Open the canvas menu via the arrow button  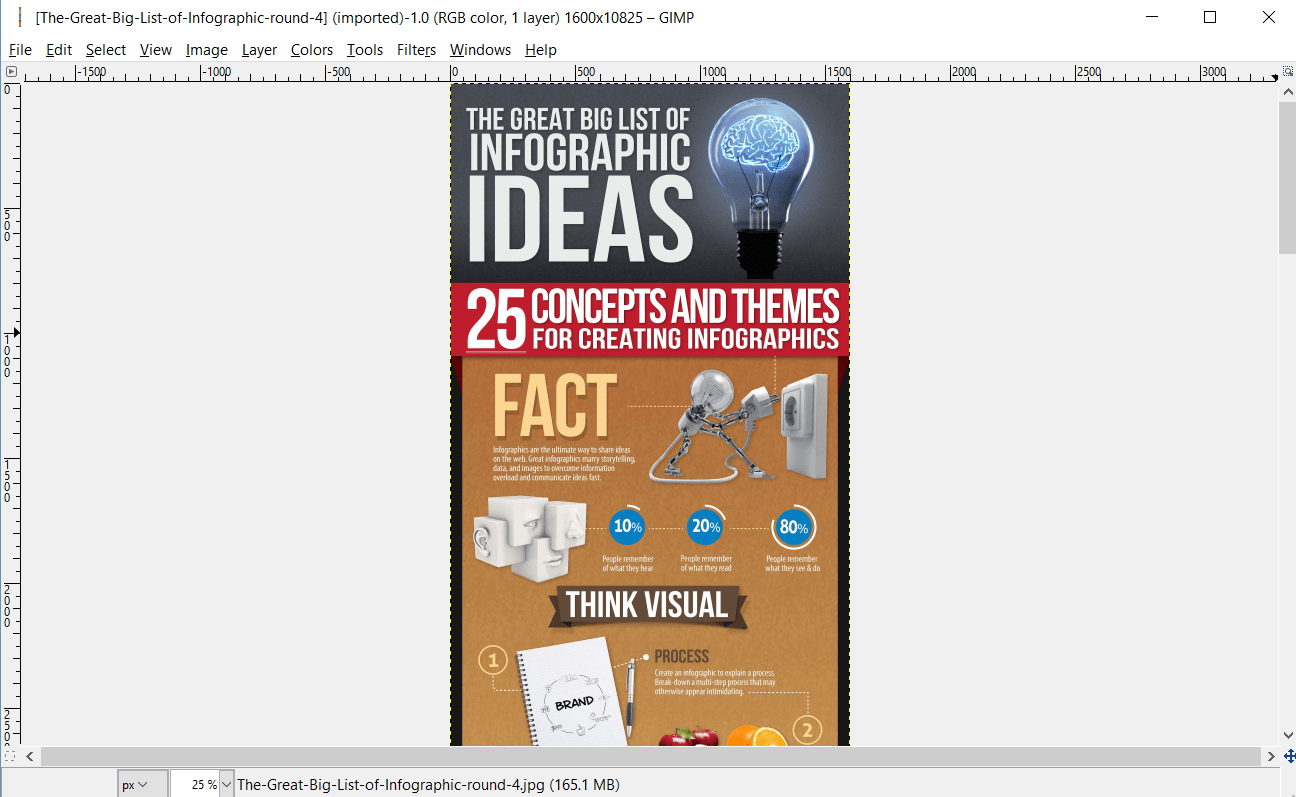[x=11, y=71]
